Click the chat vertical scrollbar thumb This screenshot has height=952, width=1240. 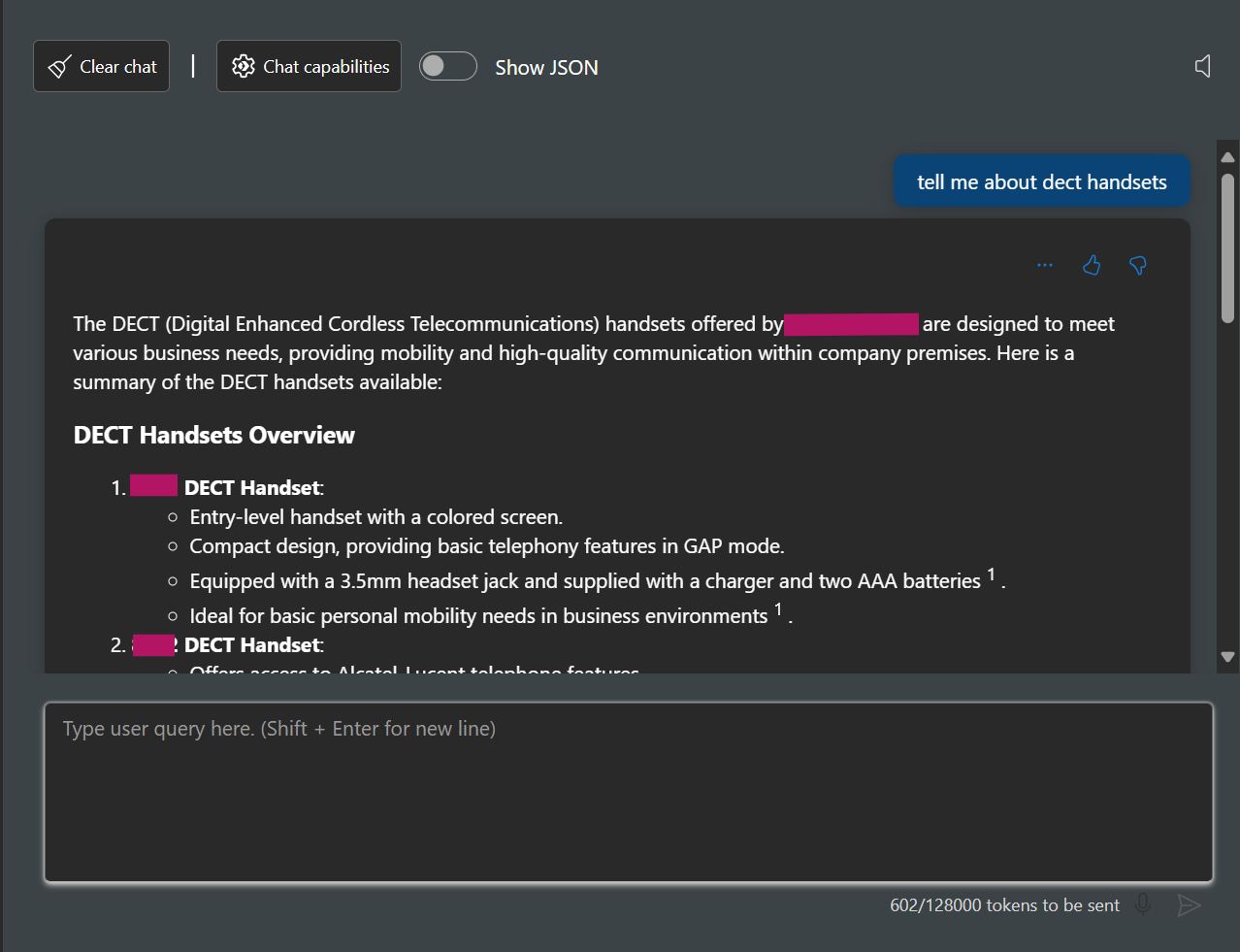(1227, 247)
